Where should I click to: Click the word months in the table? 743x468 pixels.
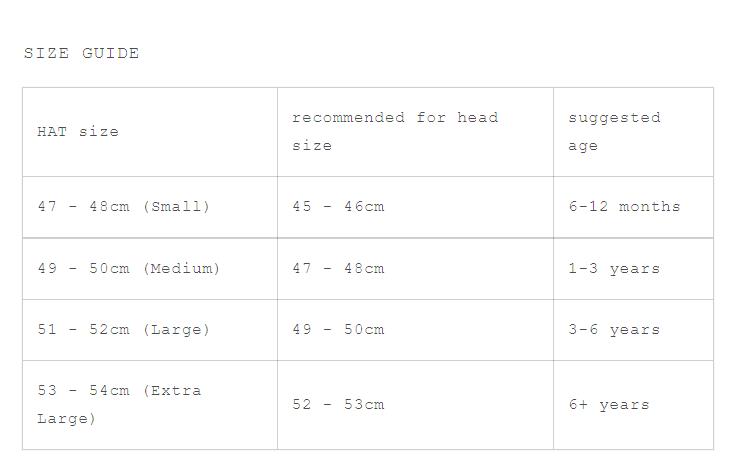tap(649, 207)
